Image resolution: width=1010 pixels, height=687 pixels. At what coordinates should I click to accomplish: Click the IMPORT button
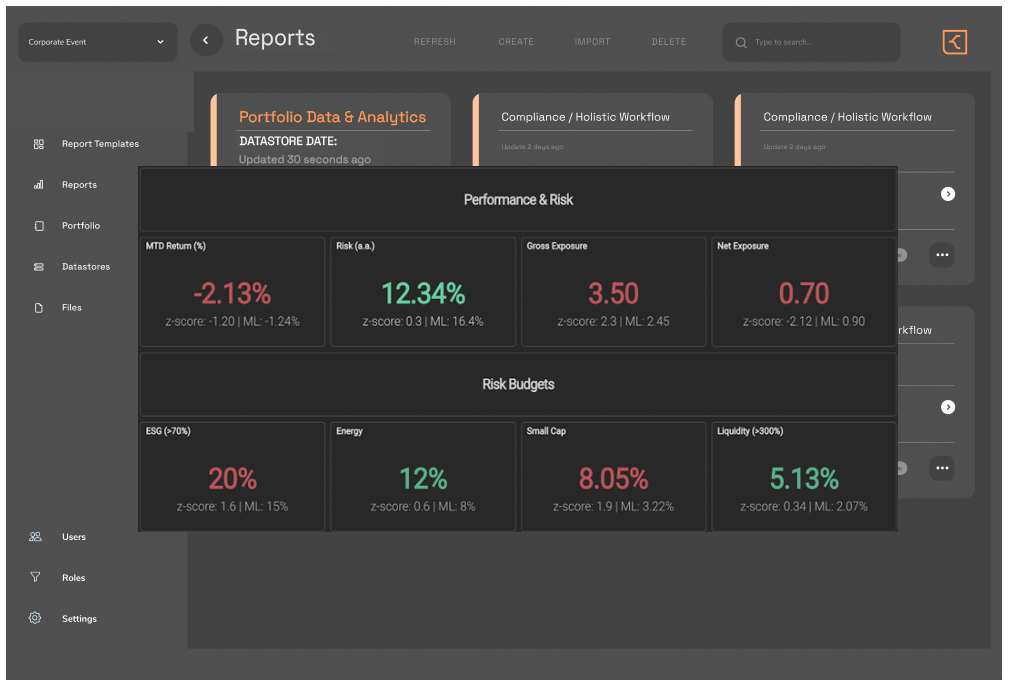coord(592,42)
